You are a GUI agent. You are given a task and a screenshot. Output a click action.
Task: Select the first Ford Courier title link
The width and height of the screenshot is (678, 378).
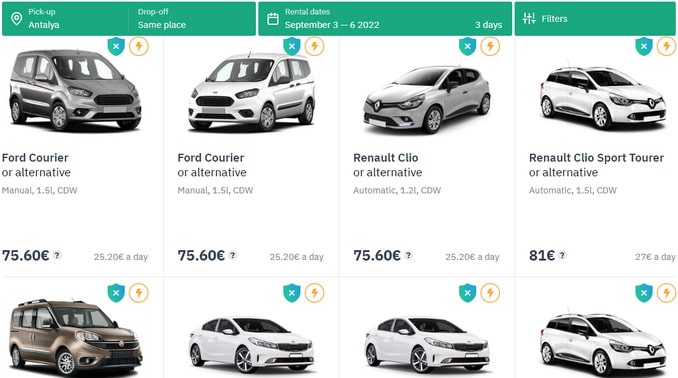pos(35,158)
